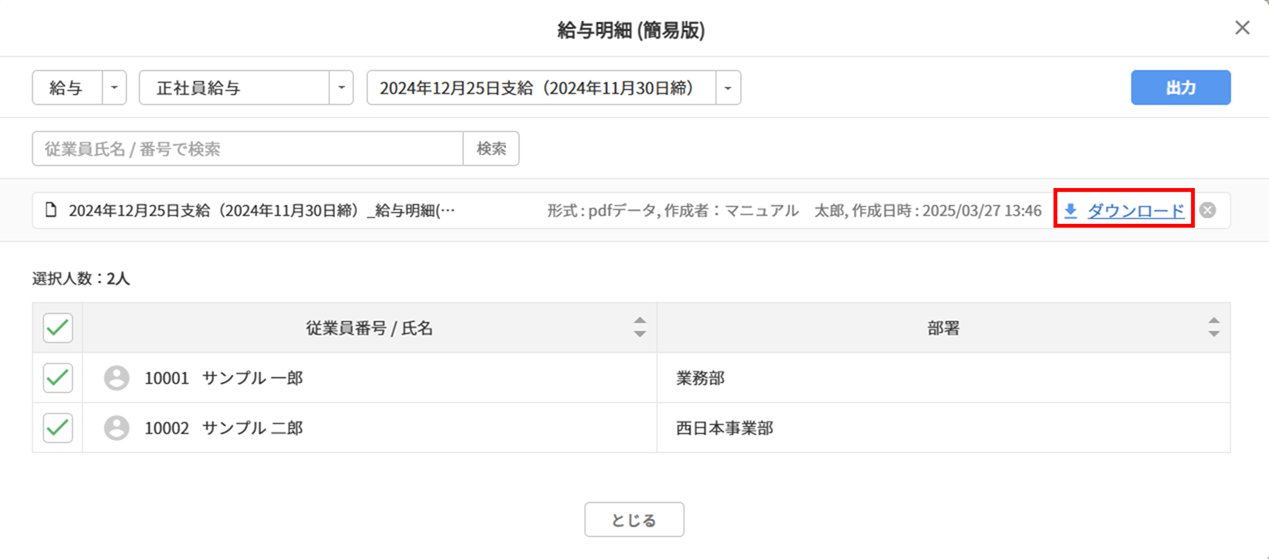Close the 給与明細 dialog with X
This screenshot has height=559, width=1269.
[x=1242, y=28]
